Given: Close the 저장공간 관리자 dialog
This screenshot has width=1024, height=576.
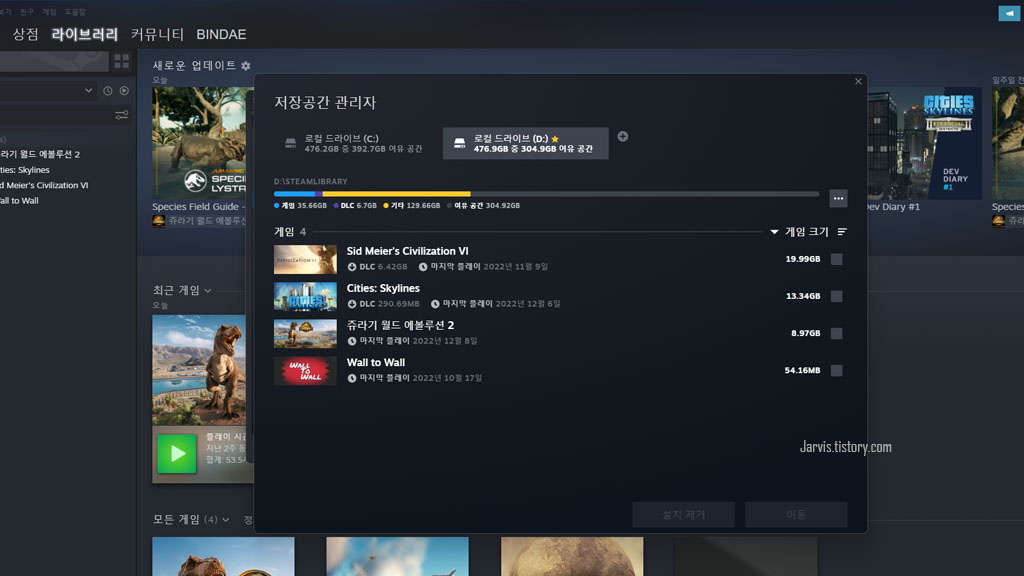Looking at the screenshot, I should [x=858, y=82].
